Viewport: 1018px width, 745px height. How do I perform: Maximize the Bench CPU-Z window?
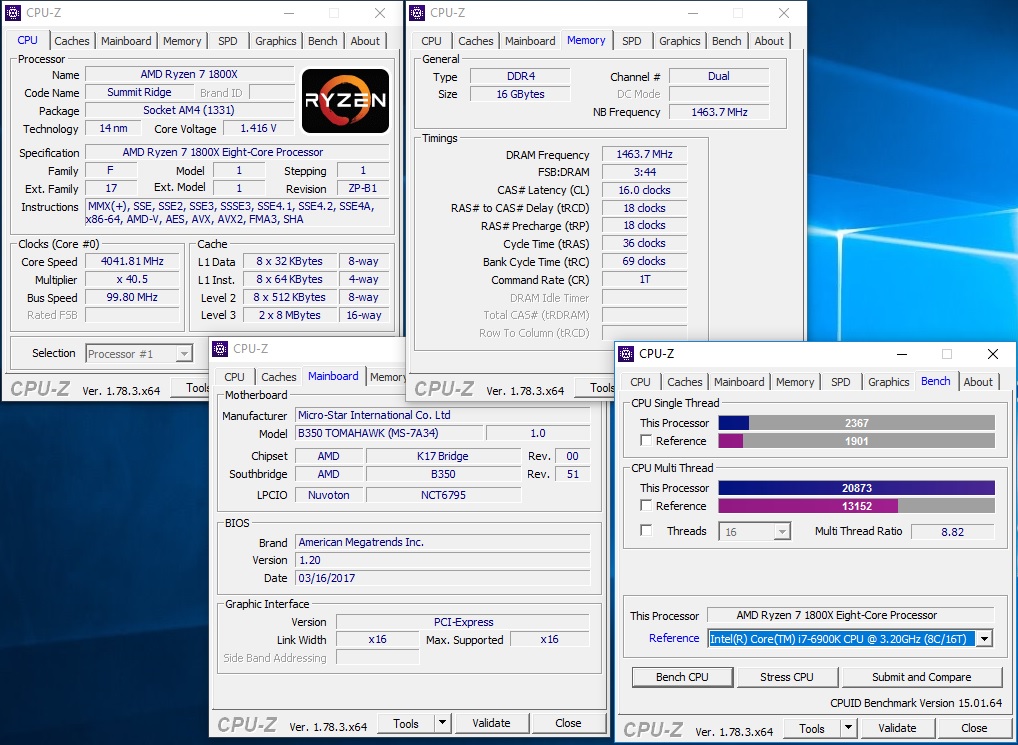point(947,354)
